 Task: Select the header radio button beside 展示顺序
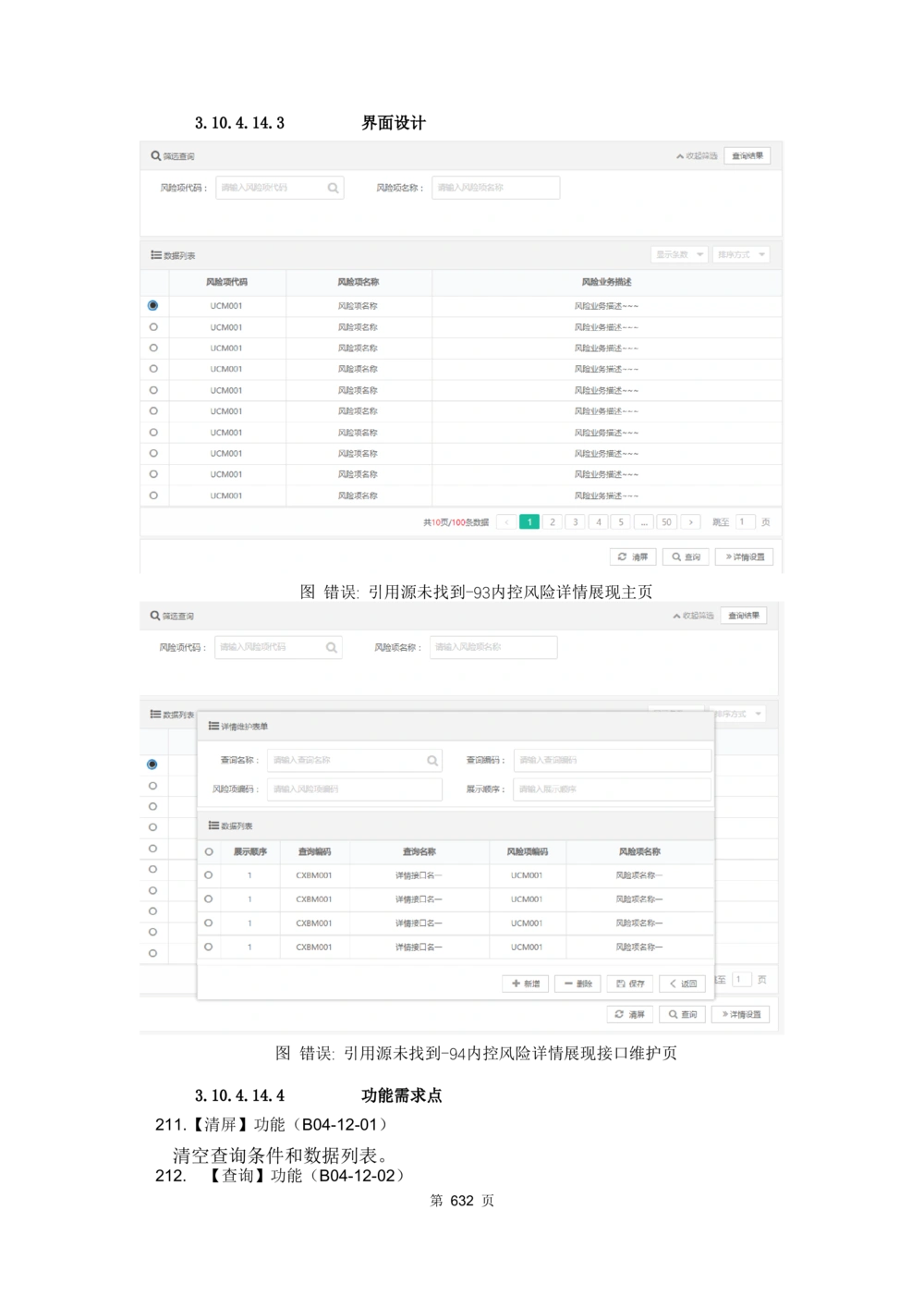tap(209, 852)
